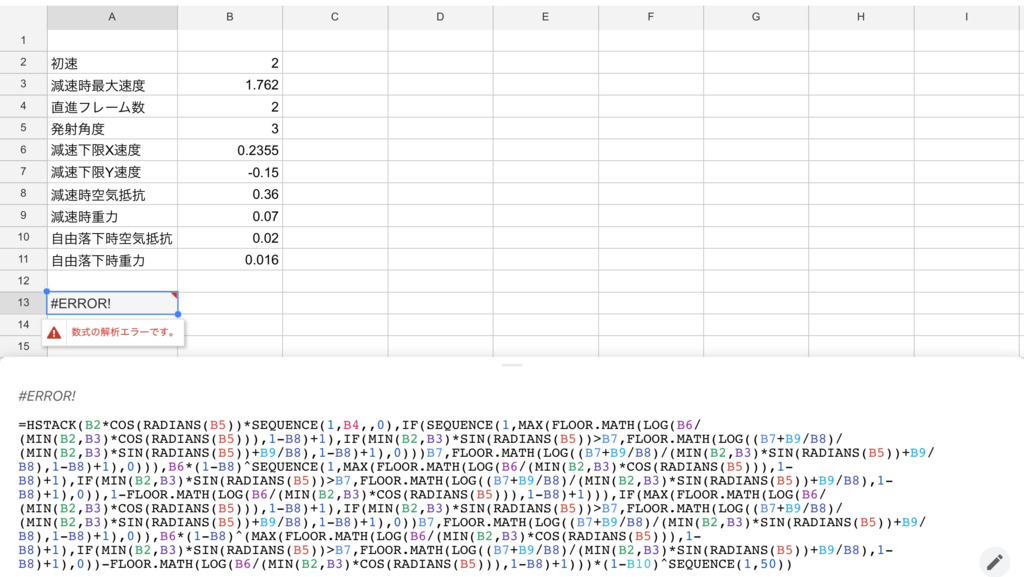Click the column E header
Viewport: 1024px width, 577px height.
544,17
